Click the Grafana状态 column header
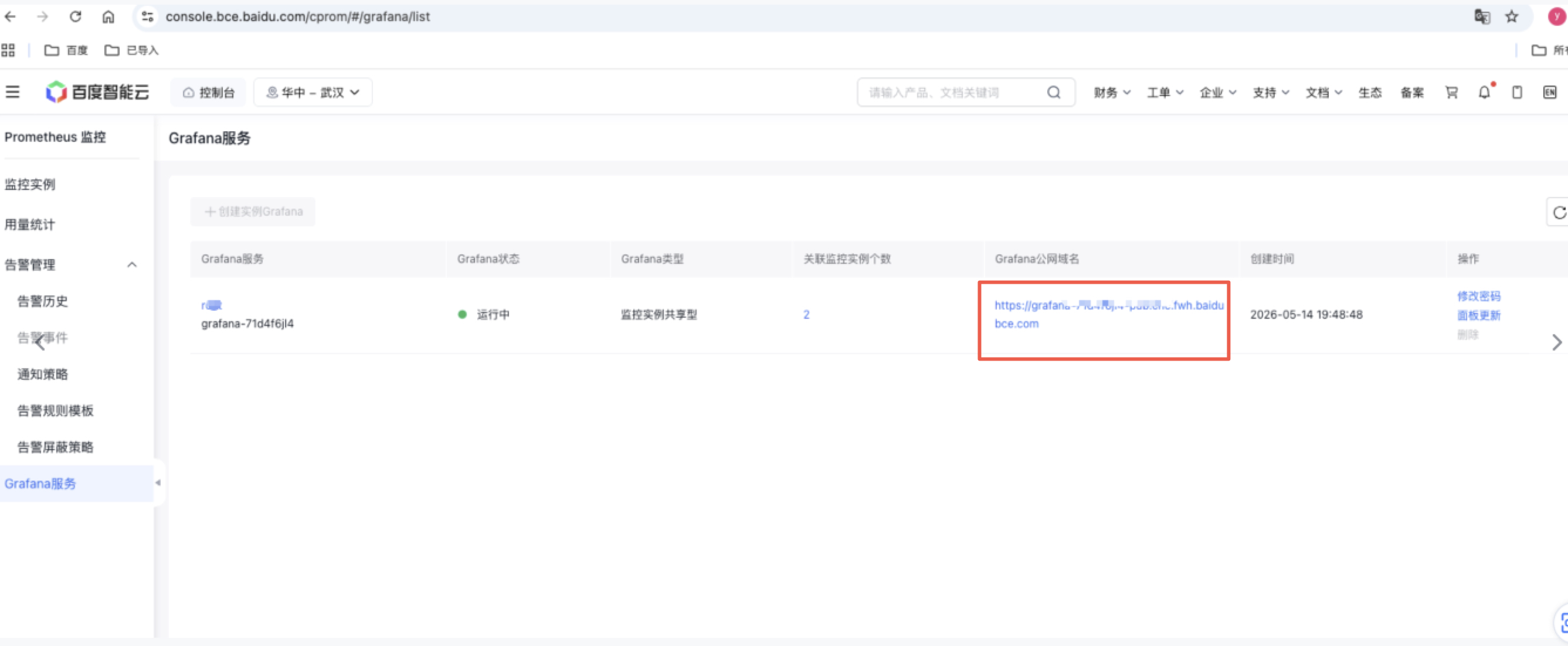 point(488,259)
